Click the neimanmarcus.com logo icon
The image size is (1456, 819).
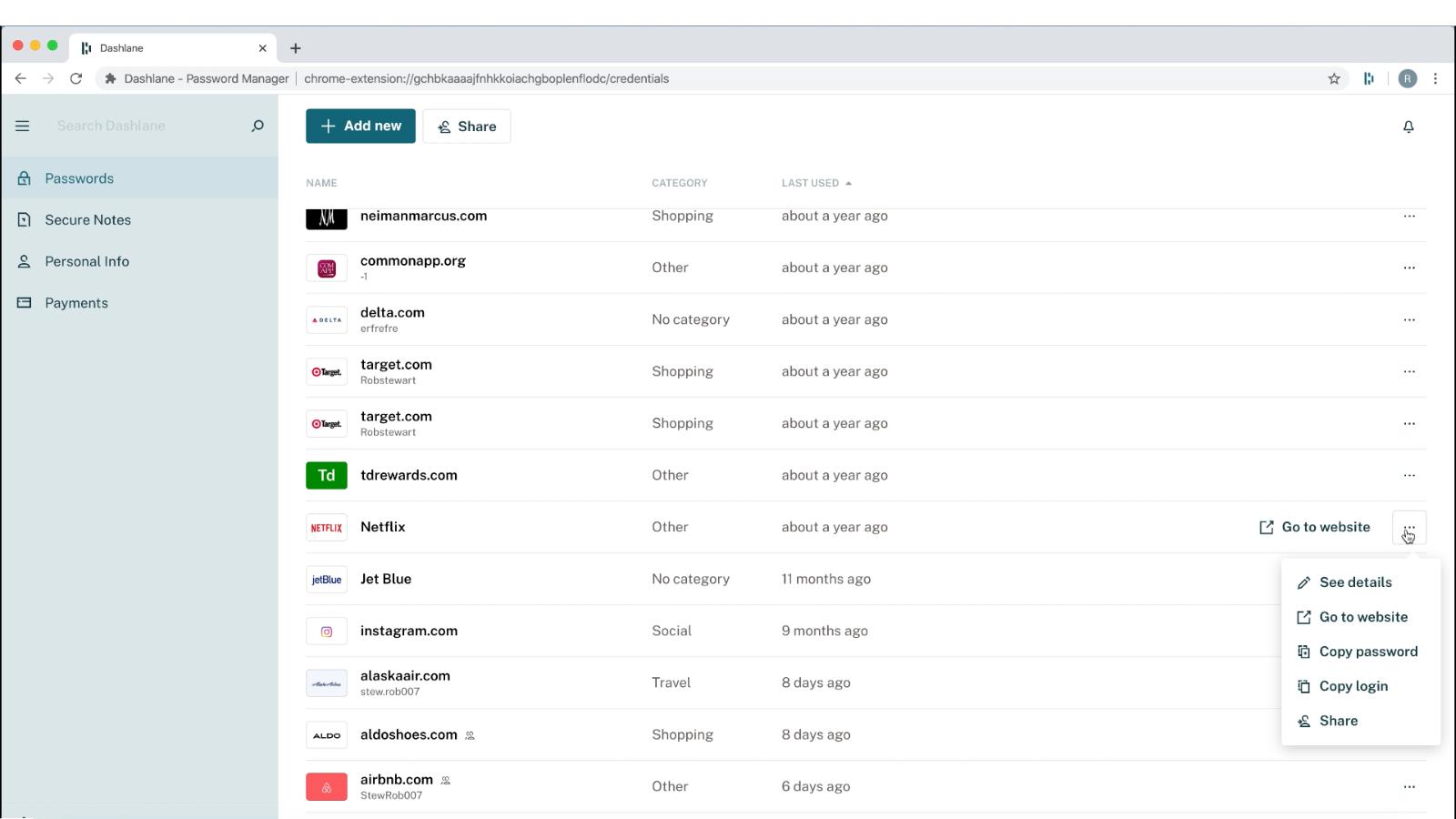point(327,218)
